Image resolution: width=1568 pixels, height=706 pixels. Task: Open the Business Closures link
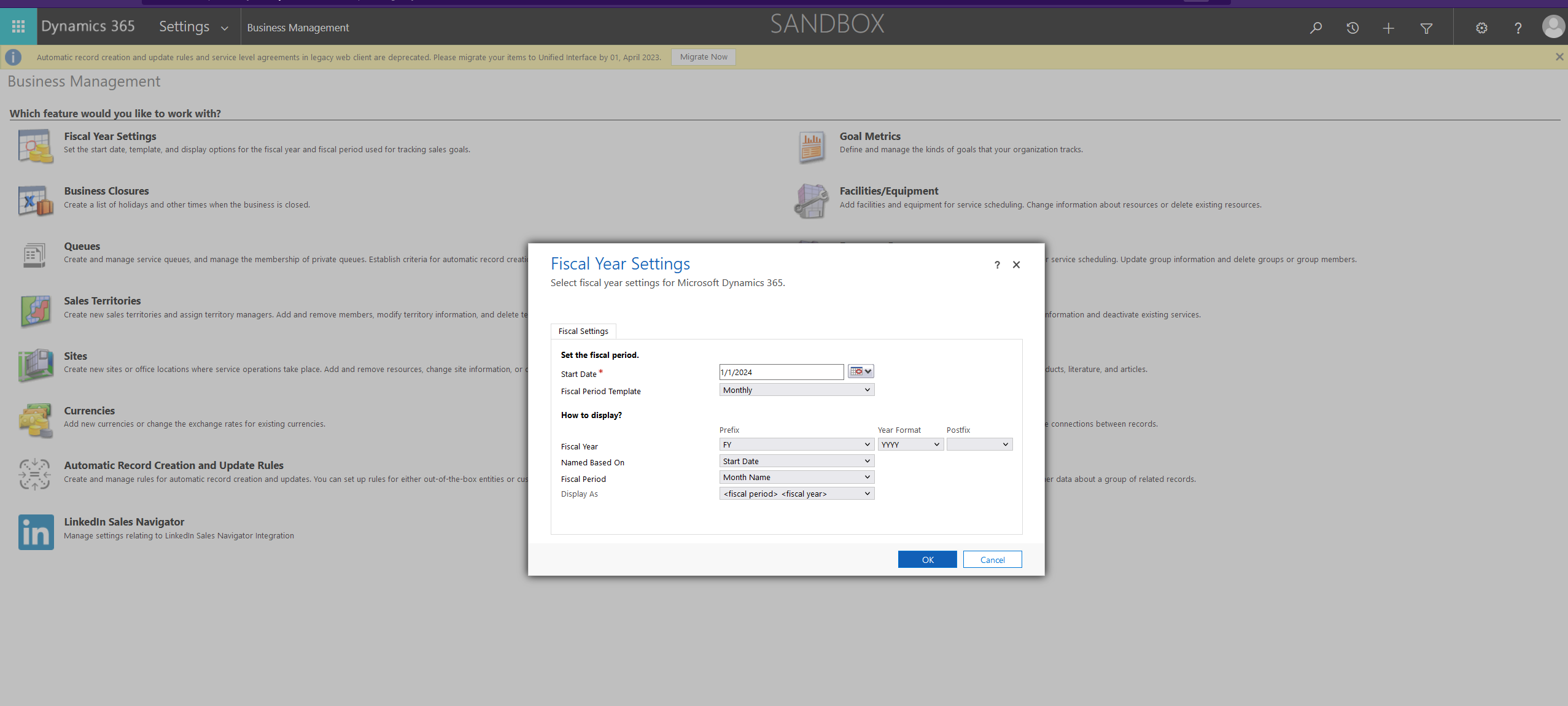click(107, 191)
